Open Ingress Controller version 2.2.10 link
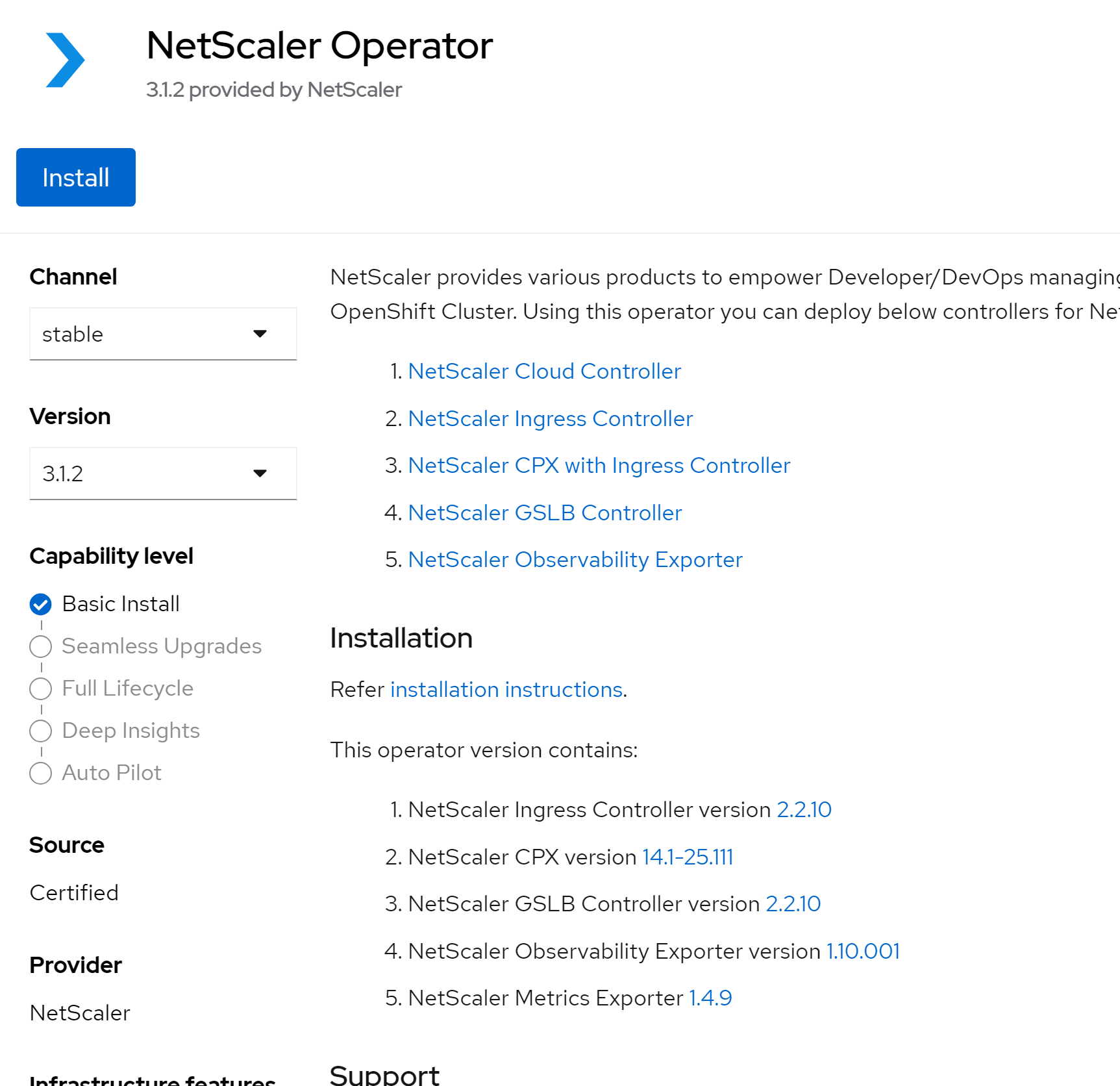This screenshot has height=1086, width=1120. 804,810
